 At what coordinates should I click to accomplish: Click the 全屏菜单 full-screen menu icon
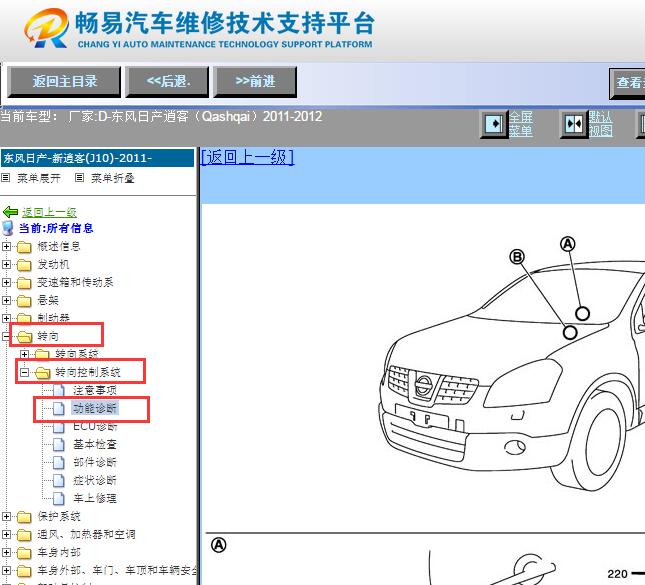click(x=494, y=124)
